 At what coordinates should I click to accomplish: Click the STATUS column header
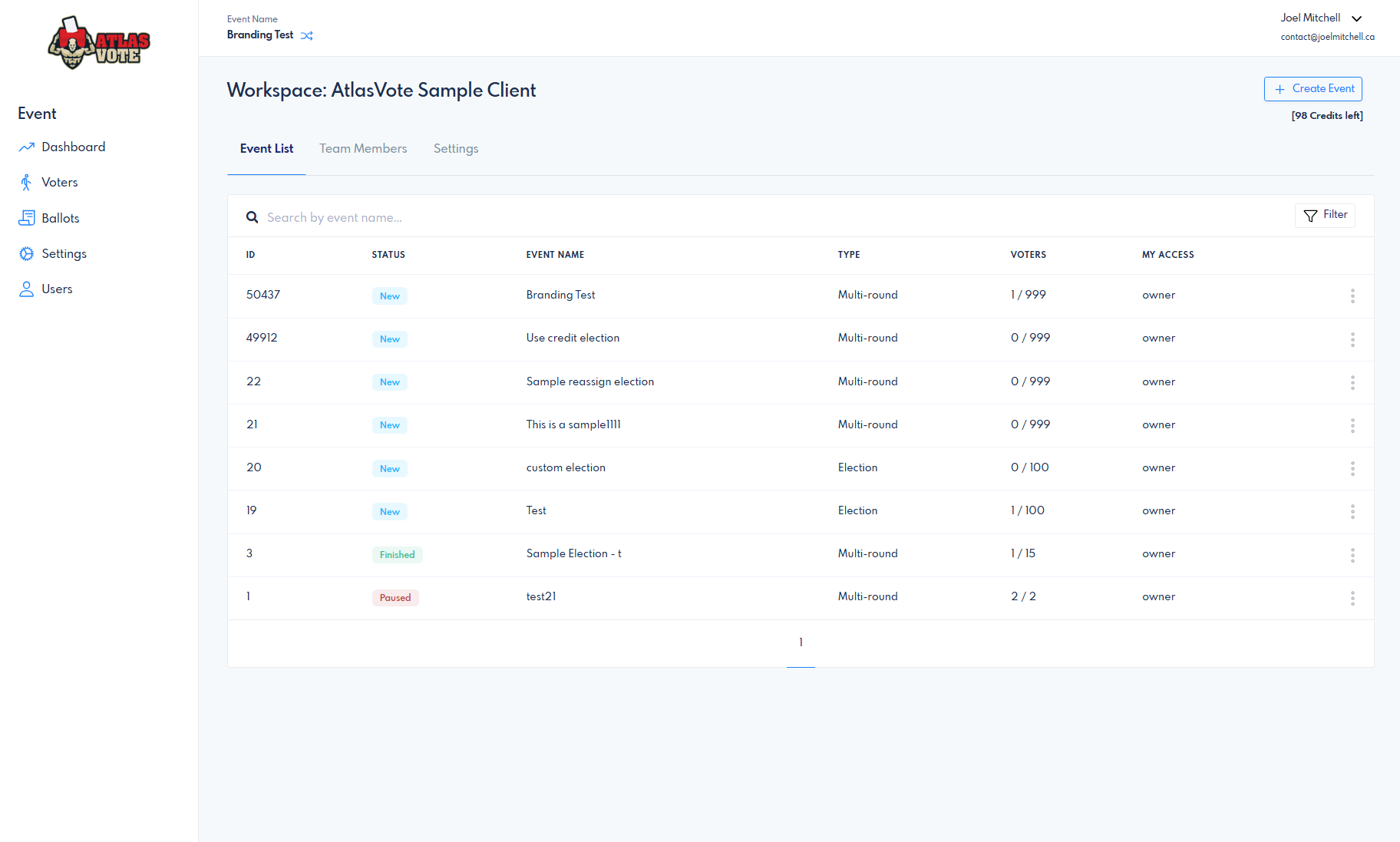388,255
